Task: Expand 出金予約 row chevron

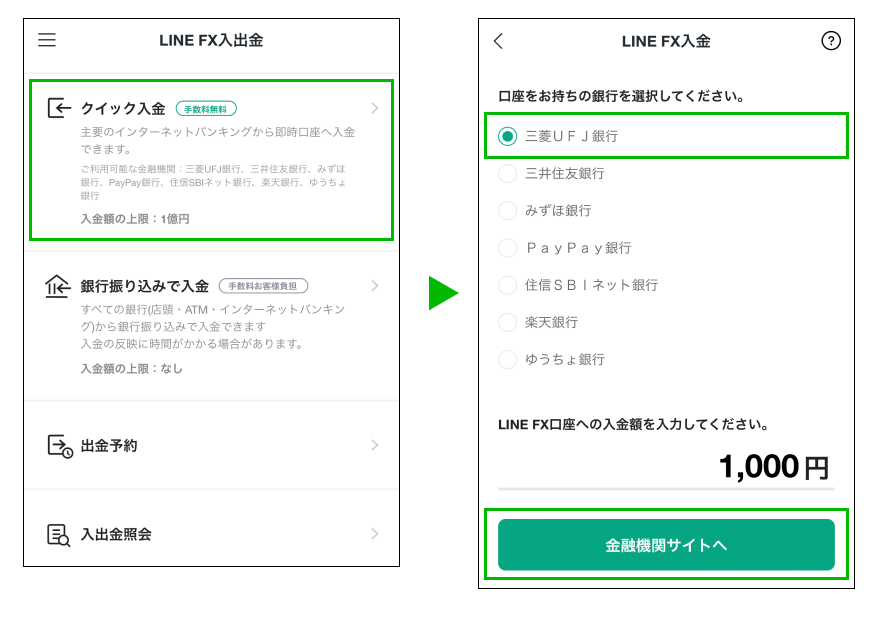Action: tap(374, 445)
